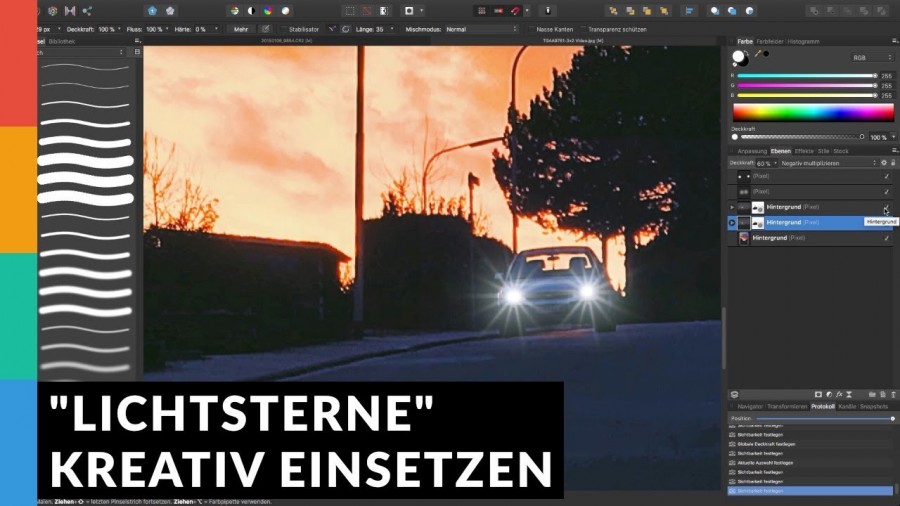Click the Protokoll Position slider

point(825,419)
